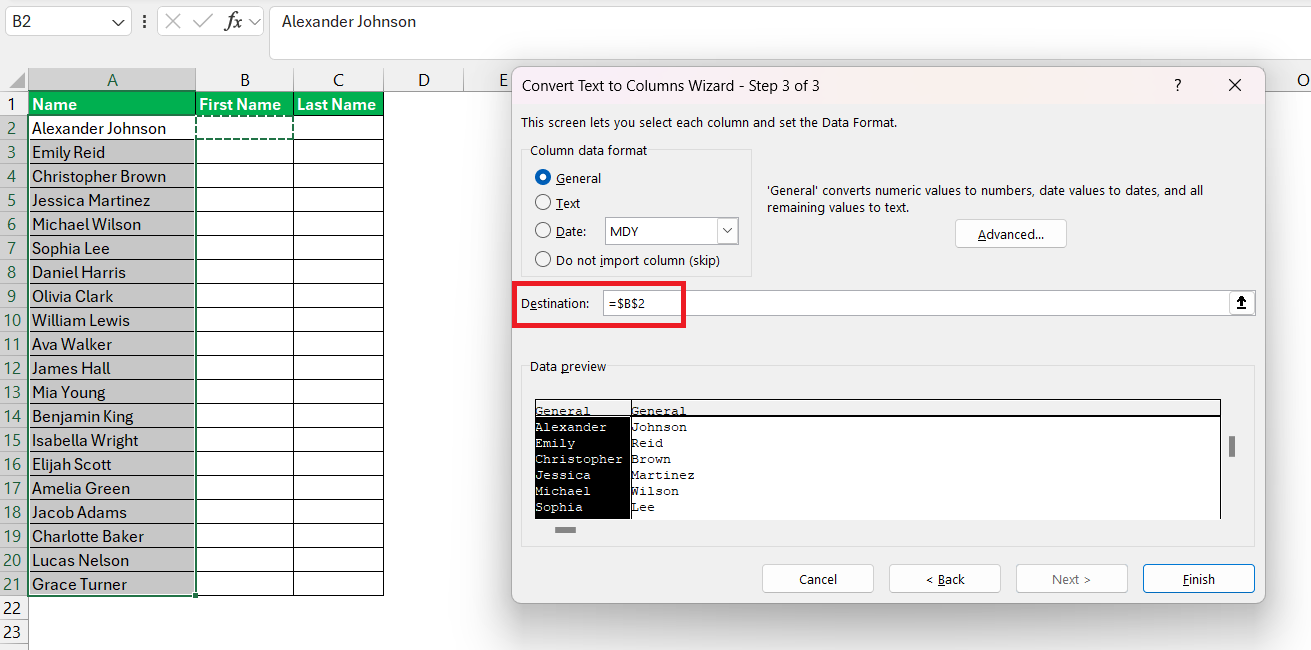Viewport: 1311px width, 650px height.
Task: Click the Cancel button in the wizard
Action: coord(818,579)
